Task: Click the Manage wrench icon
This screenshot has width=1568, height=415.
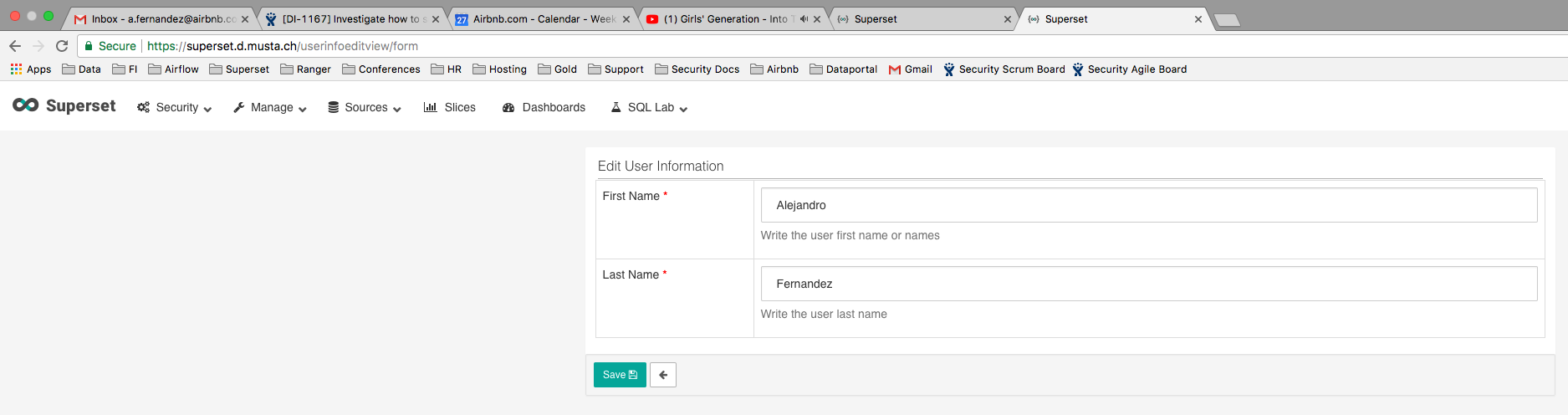Action: point(239,107)
